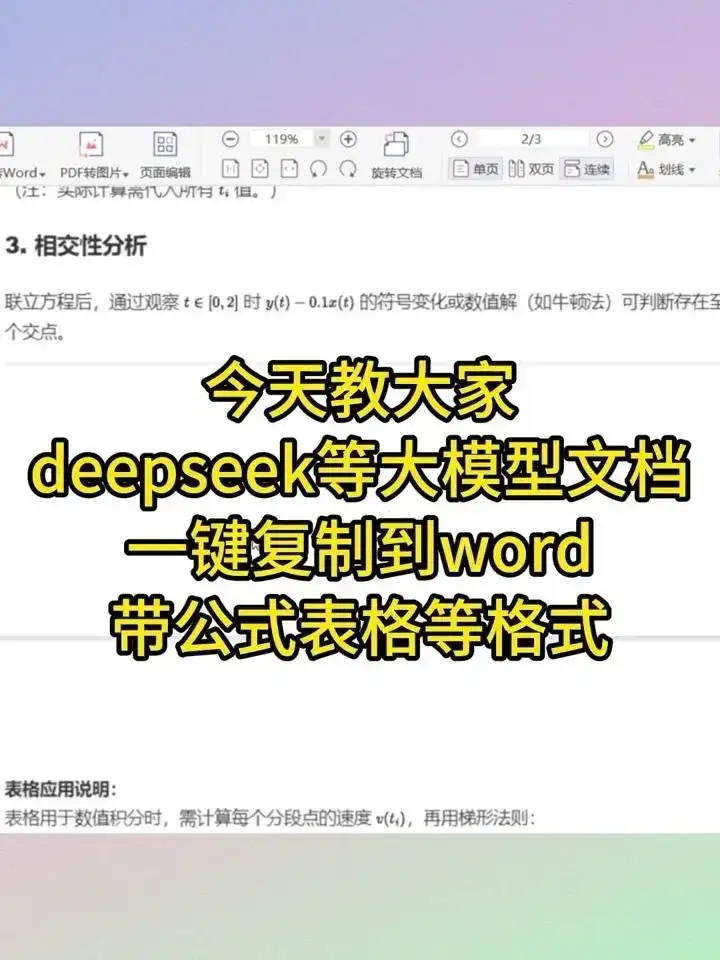Open the 页面编辑 page edit tool
The width and height of the screenshot is (720, 960).
(x=165, y=155)
